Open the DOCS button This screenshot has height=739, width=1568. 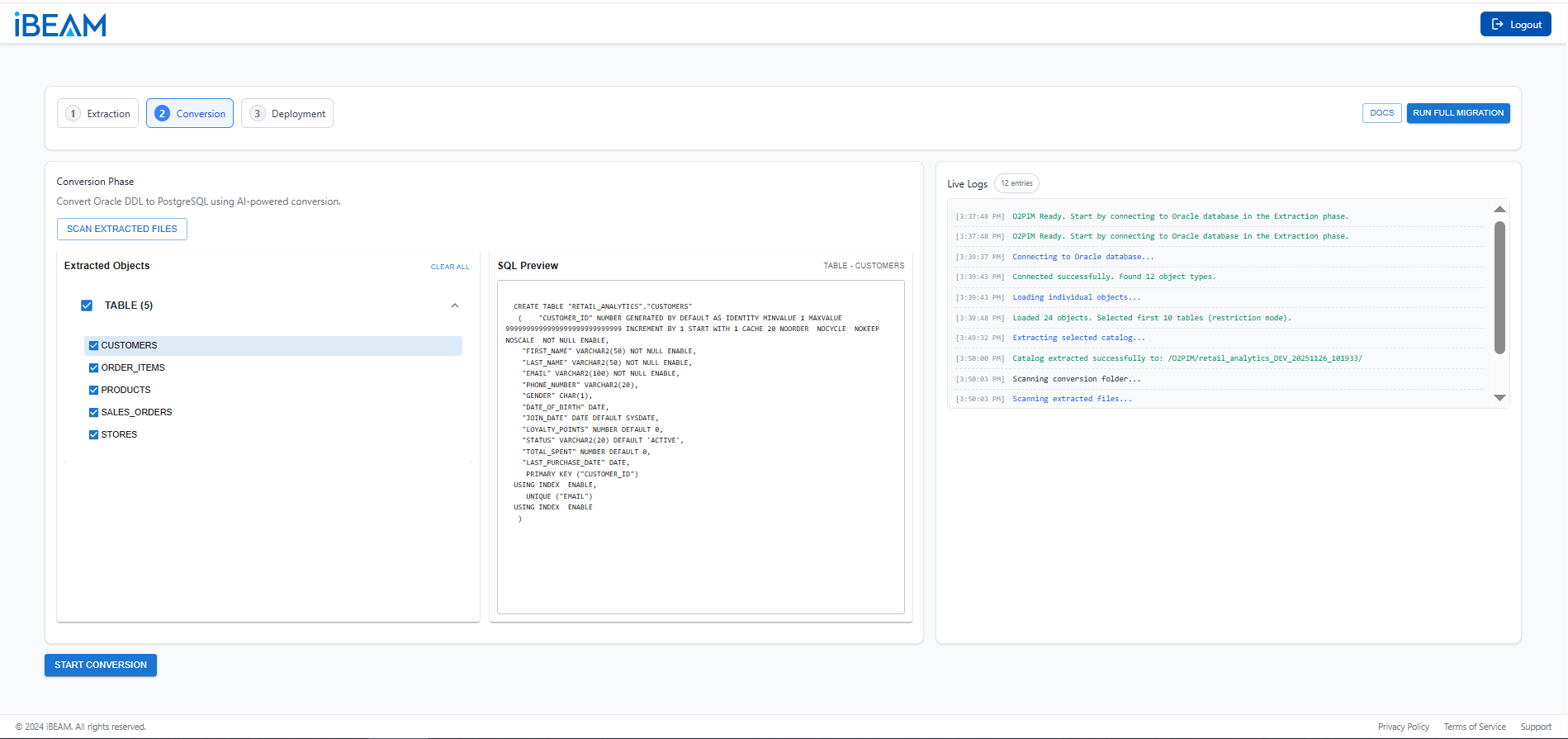(1381, 113)
